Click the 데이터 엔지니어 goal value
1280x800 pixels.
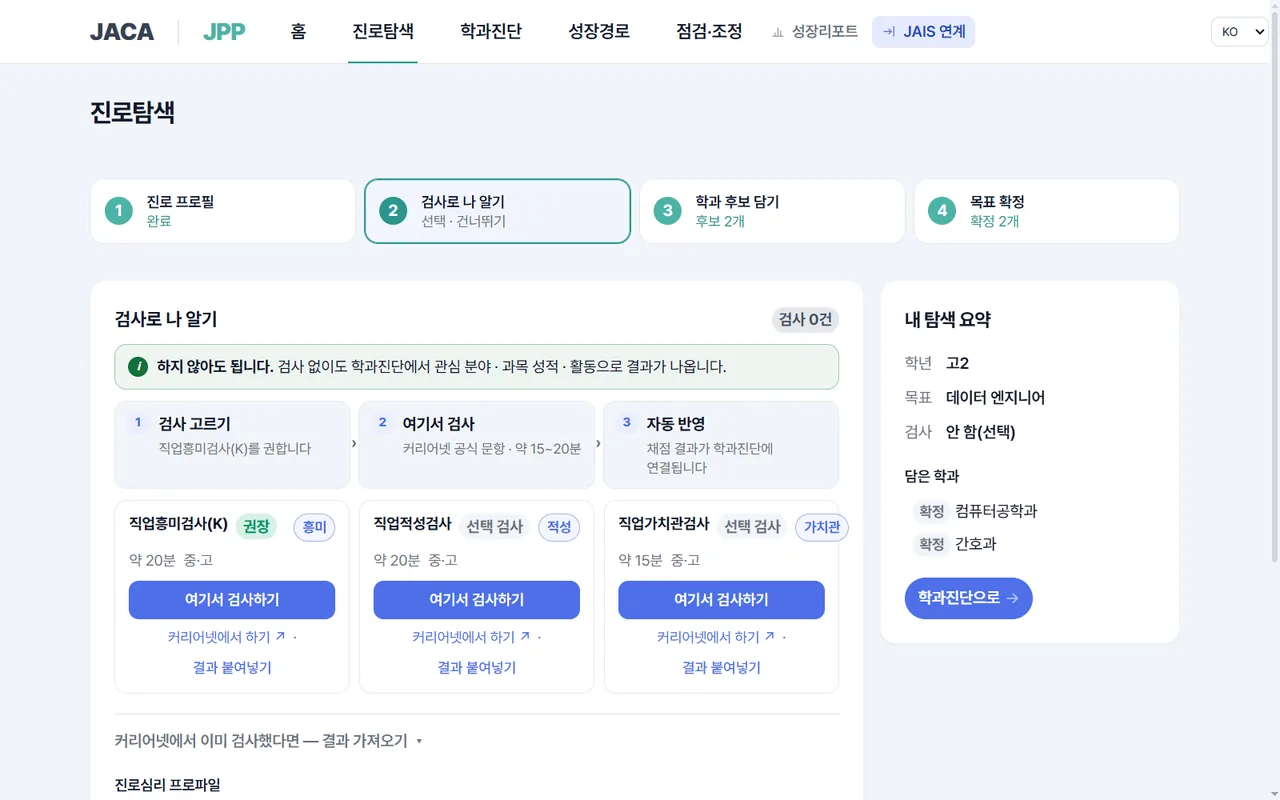[x=995, y=397]
